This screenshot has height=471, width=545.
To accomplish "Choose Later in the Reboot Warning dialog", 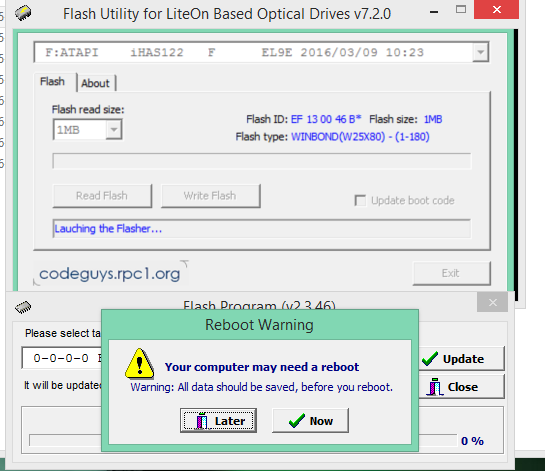I will [x=218, y=421].
